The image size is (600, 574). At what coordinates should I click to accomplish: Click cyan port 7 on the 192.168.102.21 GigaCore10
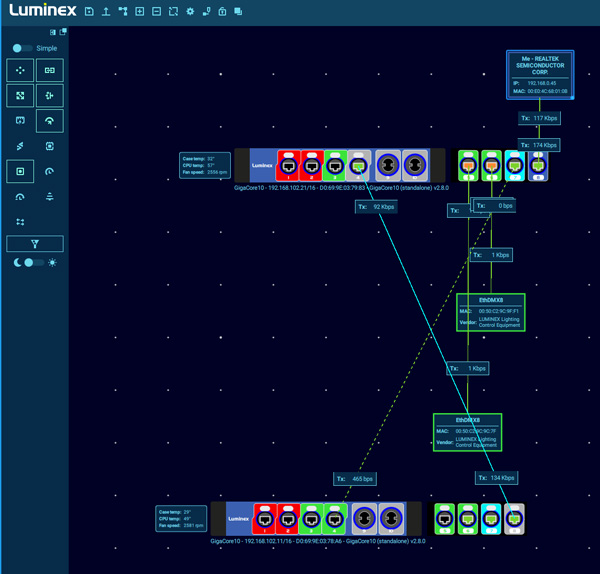(x=515, y=165)
